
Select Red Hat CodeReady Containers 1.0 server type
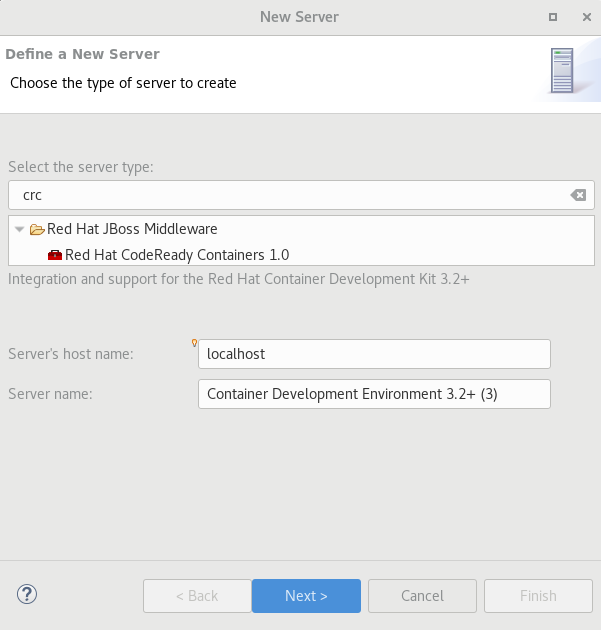(176, 255)
